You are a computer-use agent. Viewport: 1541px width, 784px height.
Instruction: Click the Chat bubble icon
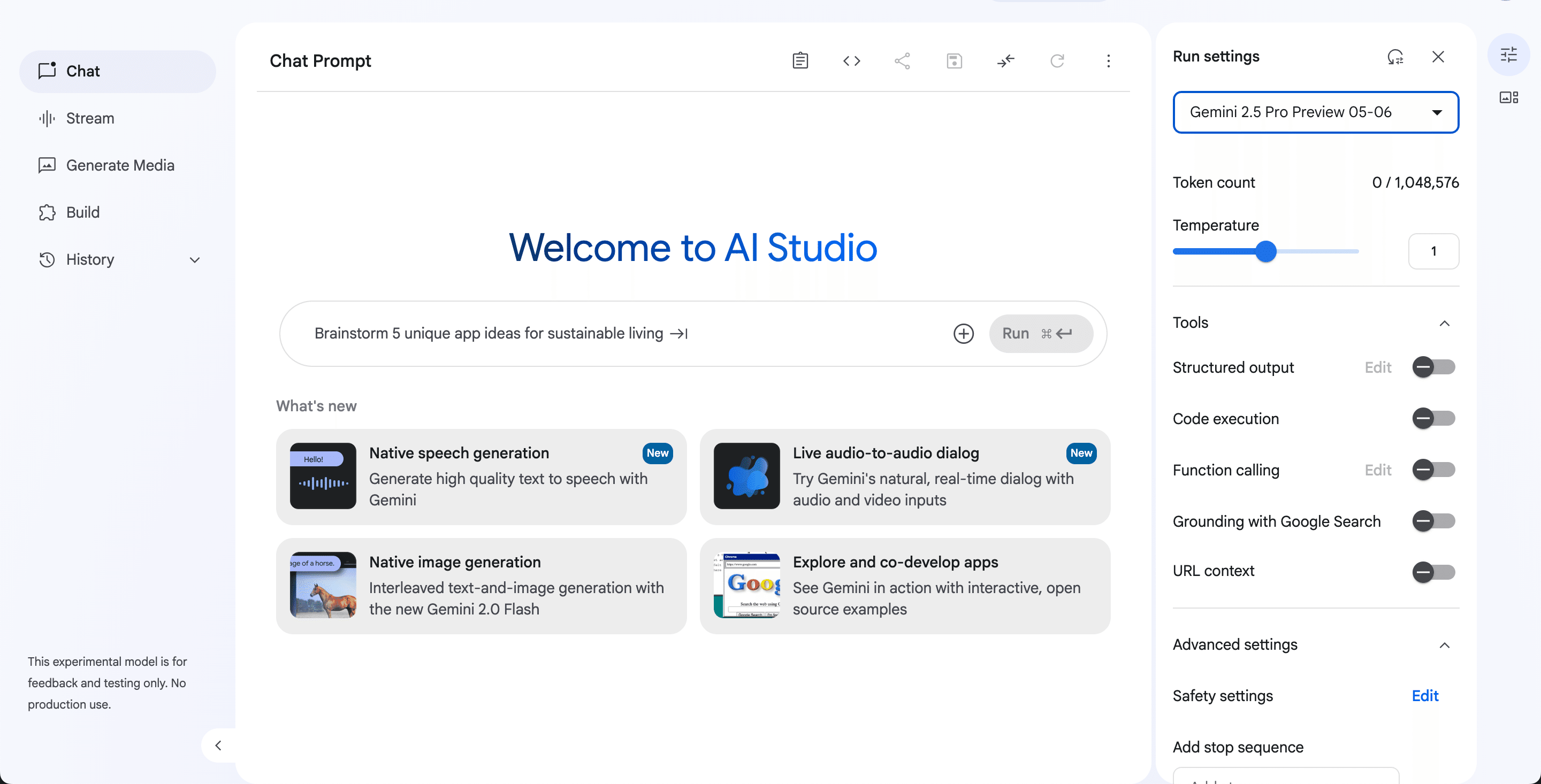pyautogui.click(x=47, y=71)
